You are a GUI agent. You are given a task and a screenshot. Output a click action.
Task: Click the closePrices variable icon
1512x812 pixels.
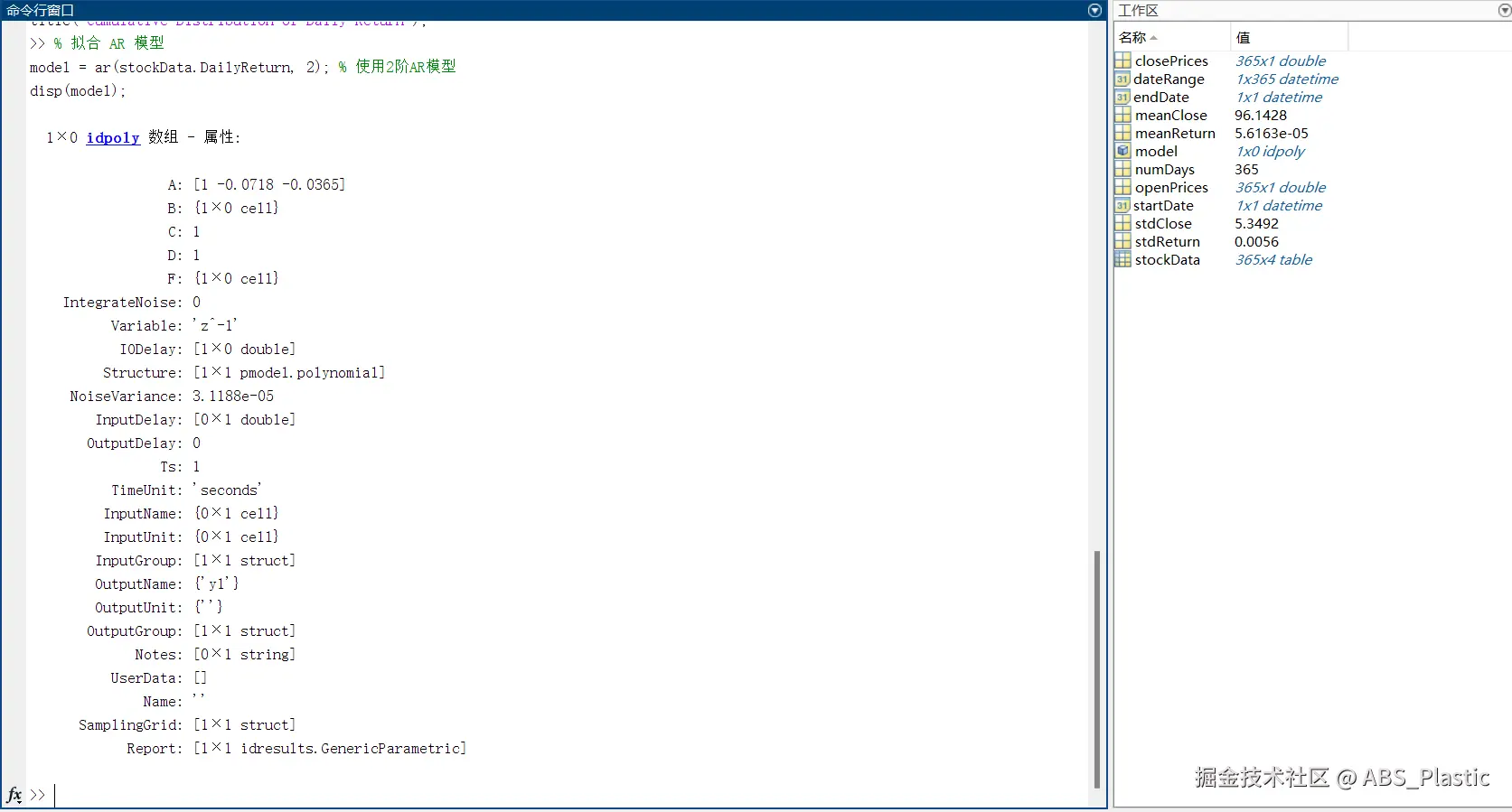[x=1122, y=61]
